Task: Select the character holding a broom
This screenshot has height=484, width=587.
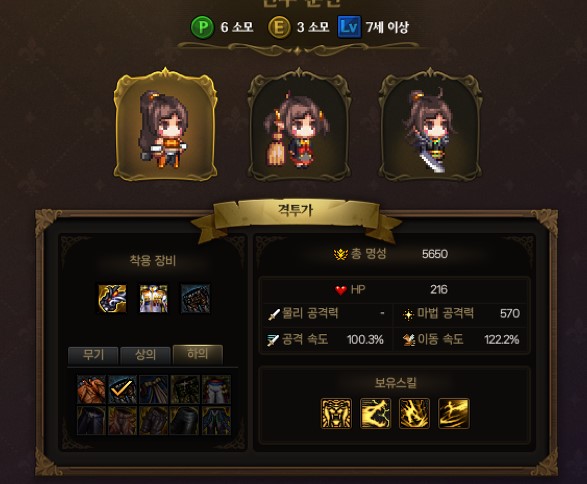Action: pos(299,124)
